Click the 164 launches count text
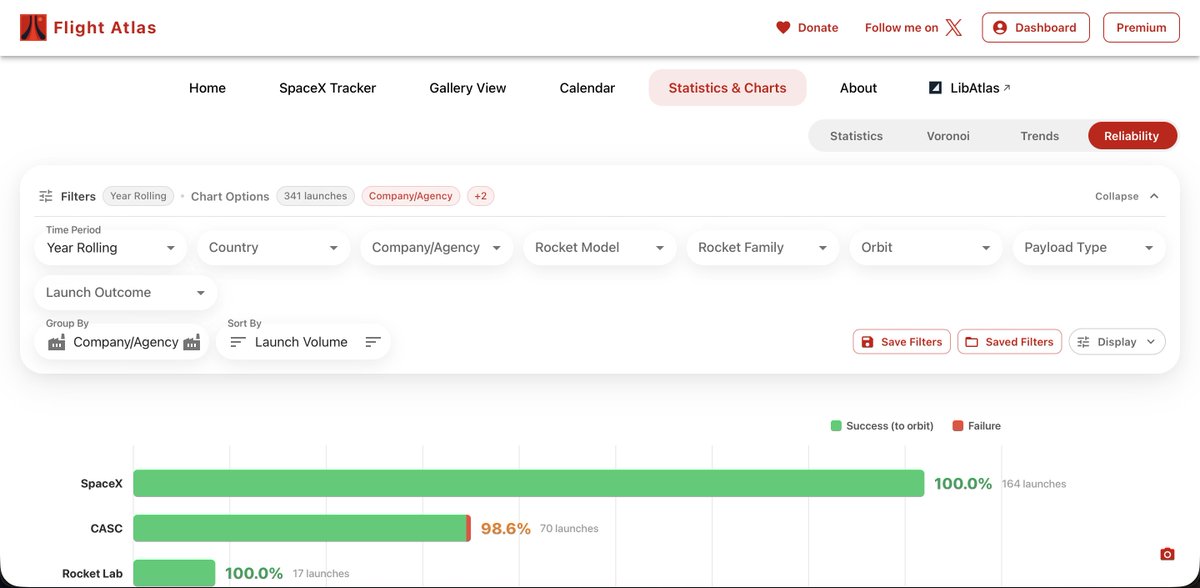Image resolution: width=1200 pixels, height=588 pixels. [x=1034, y=484]
